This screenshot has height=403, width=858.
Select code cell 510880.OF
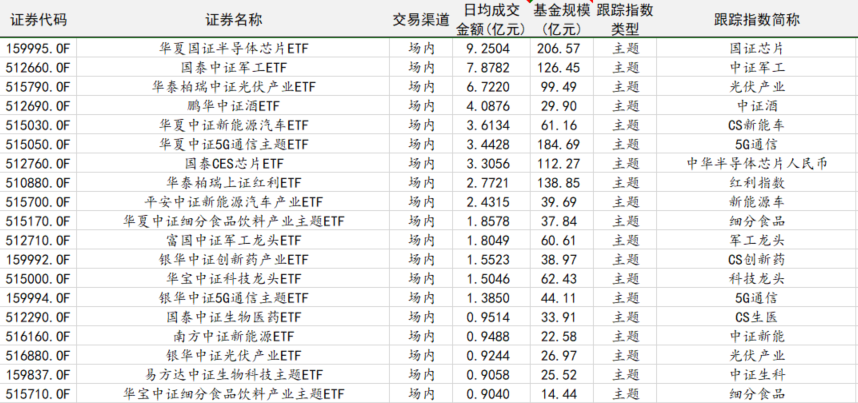click(x=38, y=183)
